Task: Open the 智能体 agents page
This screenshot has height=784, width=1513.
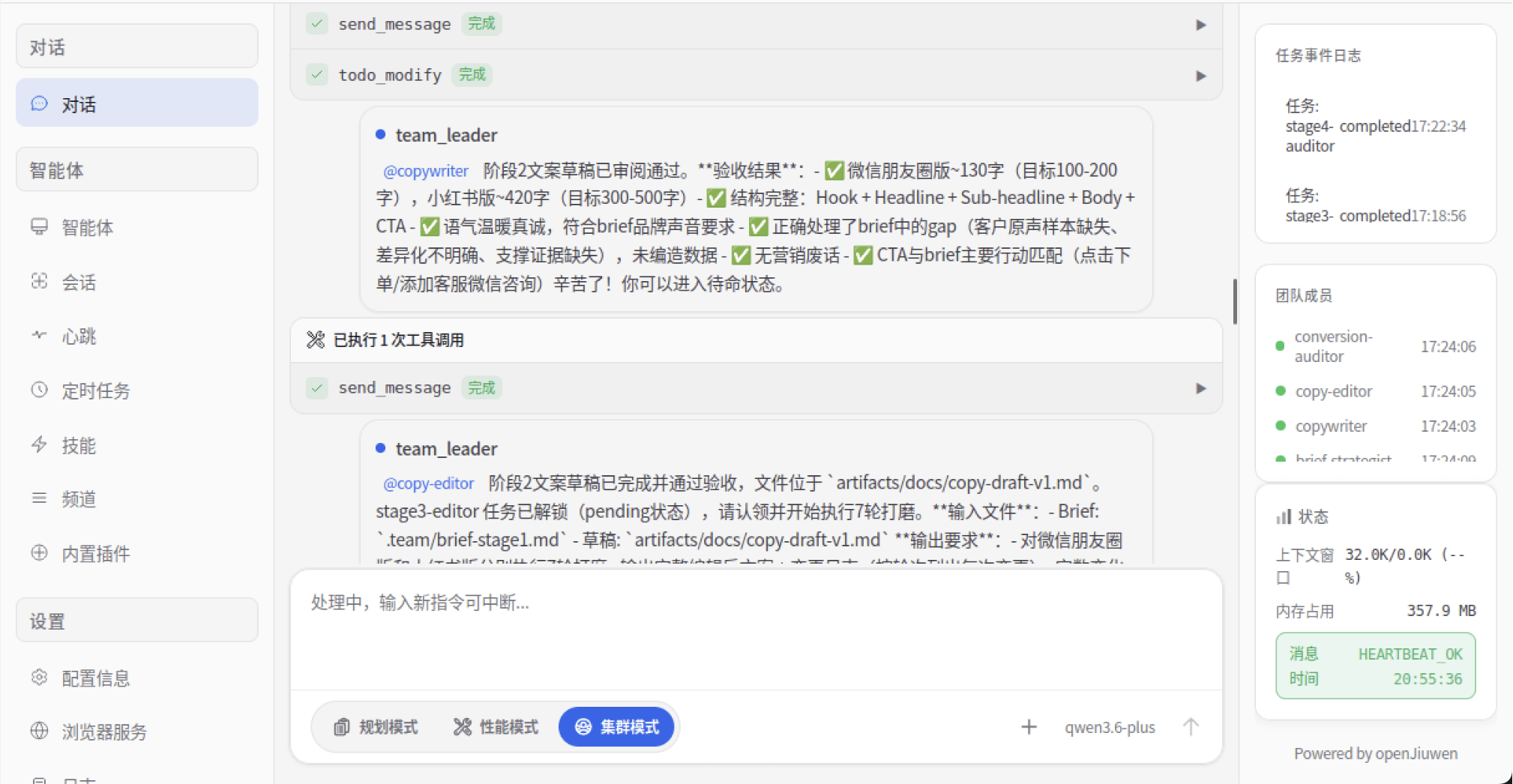Action: (x=137, y=226)
